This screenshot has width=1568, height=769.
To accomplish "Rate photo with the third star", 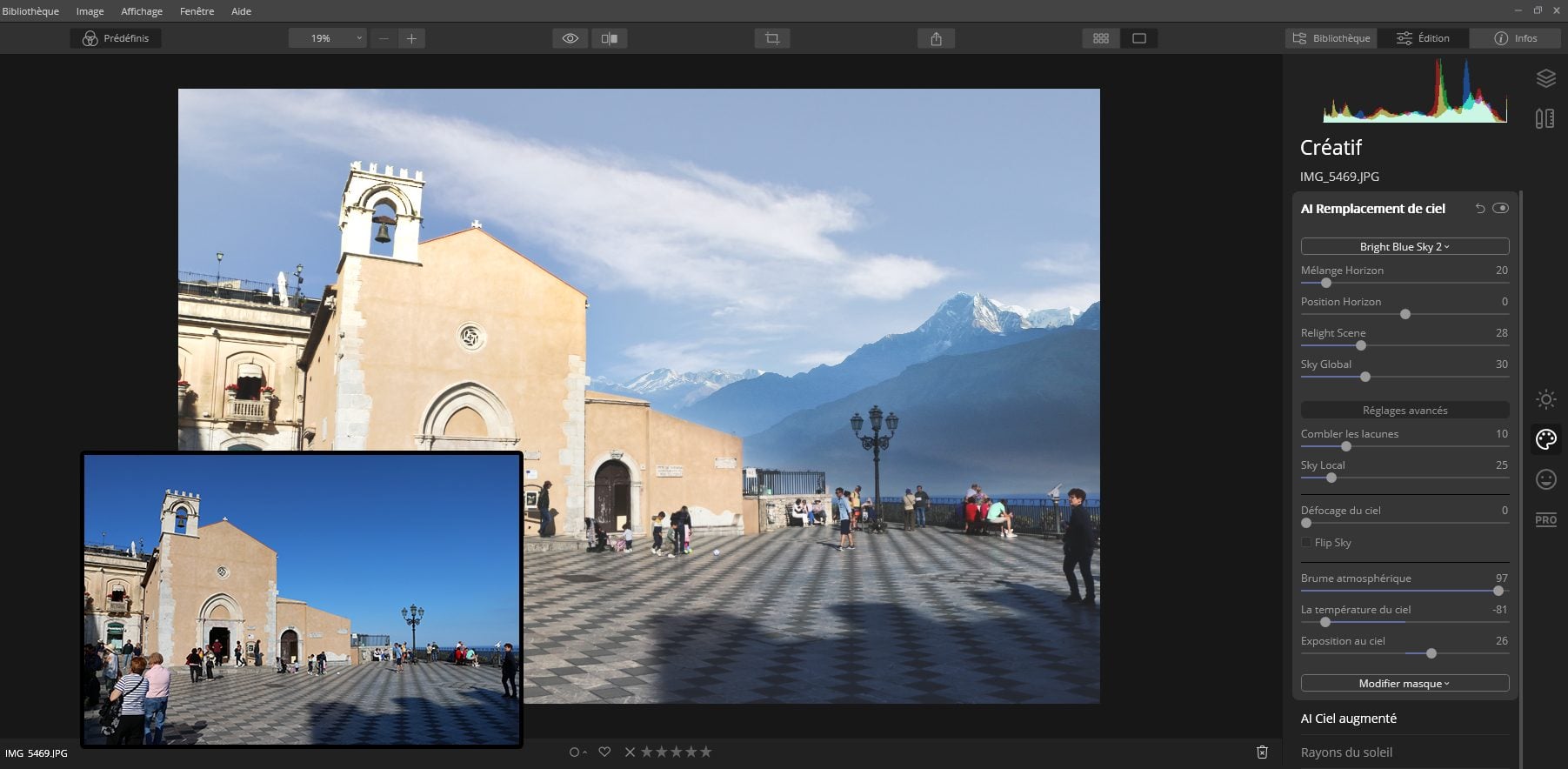I will pyautogui.click(x=677, y=752).
